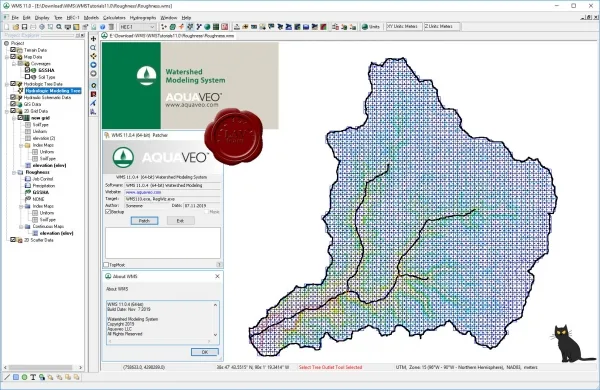Open the File menu
This screenshot has width=600, height=390.
[x=15, y=18]
